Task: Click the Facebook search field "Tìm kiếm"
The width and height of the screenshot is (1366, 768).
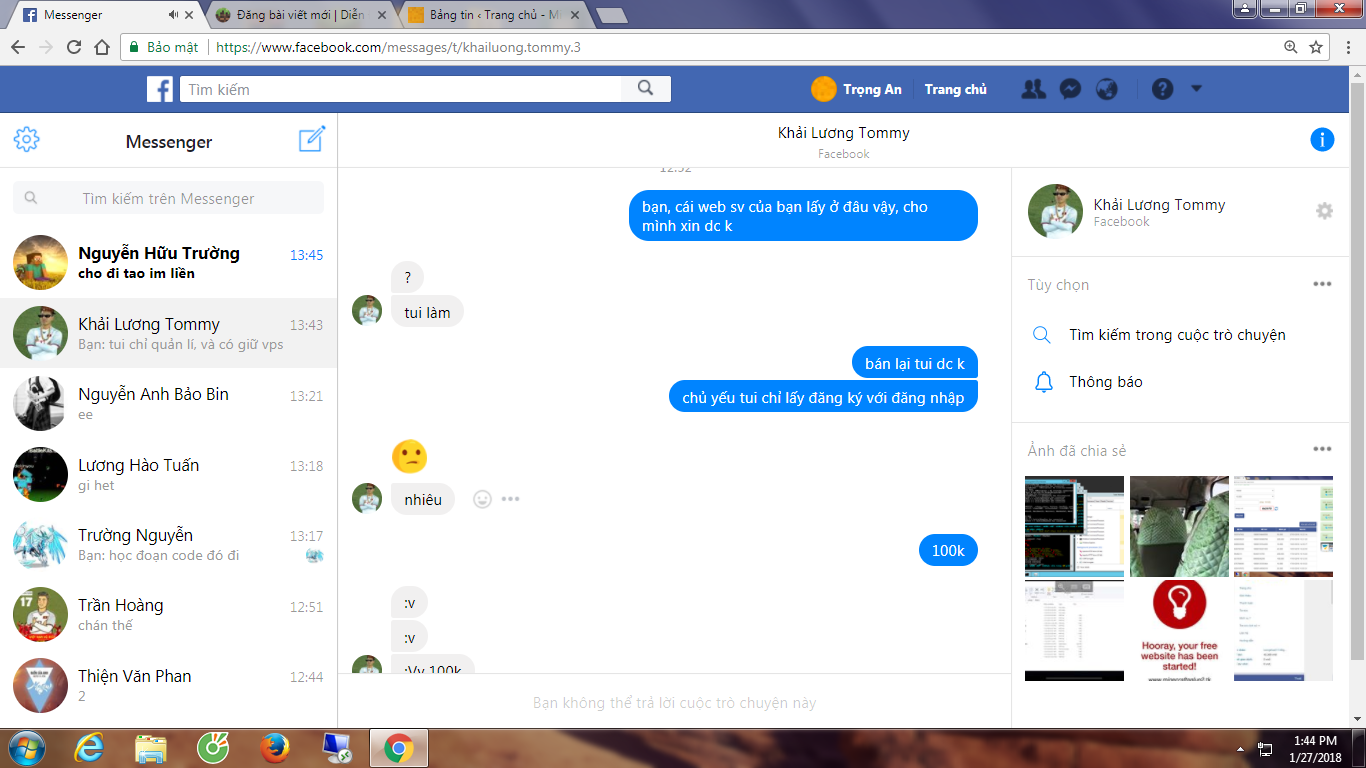Action: pos(402,89)
